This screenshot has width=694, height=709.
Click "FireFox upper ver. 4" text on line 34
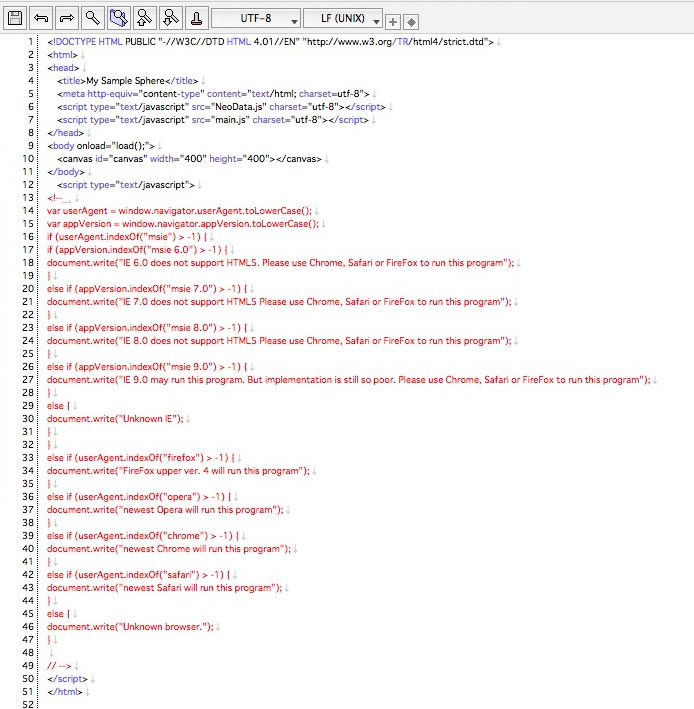(x=166, y=471)
